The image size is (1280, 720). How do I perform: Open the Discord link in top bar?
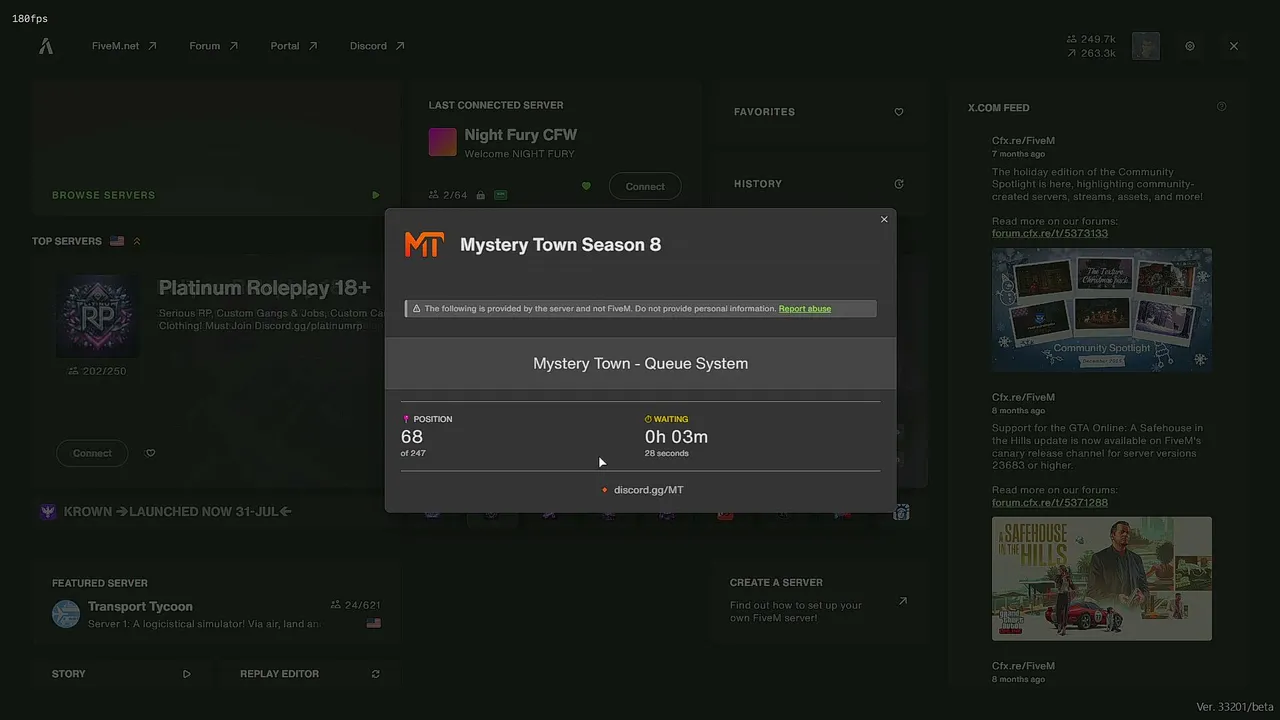377,46
